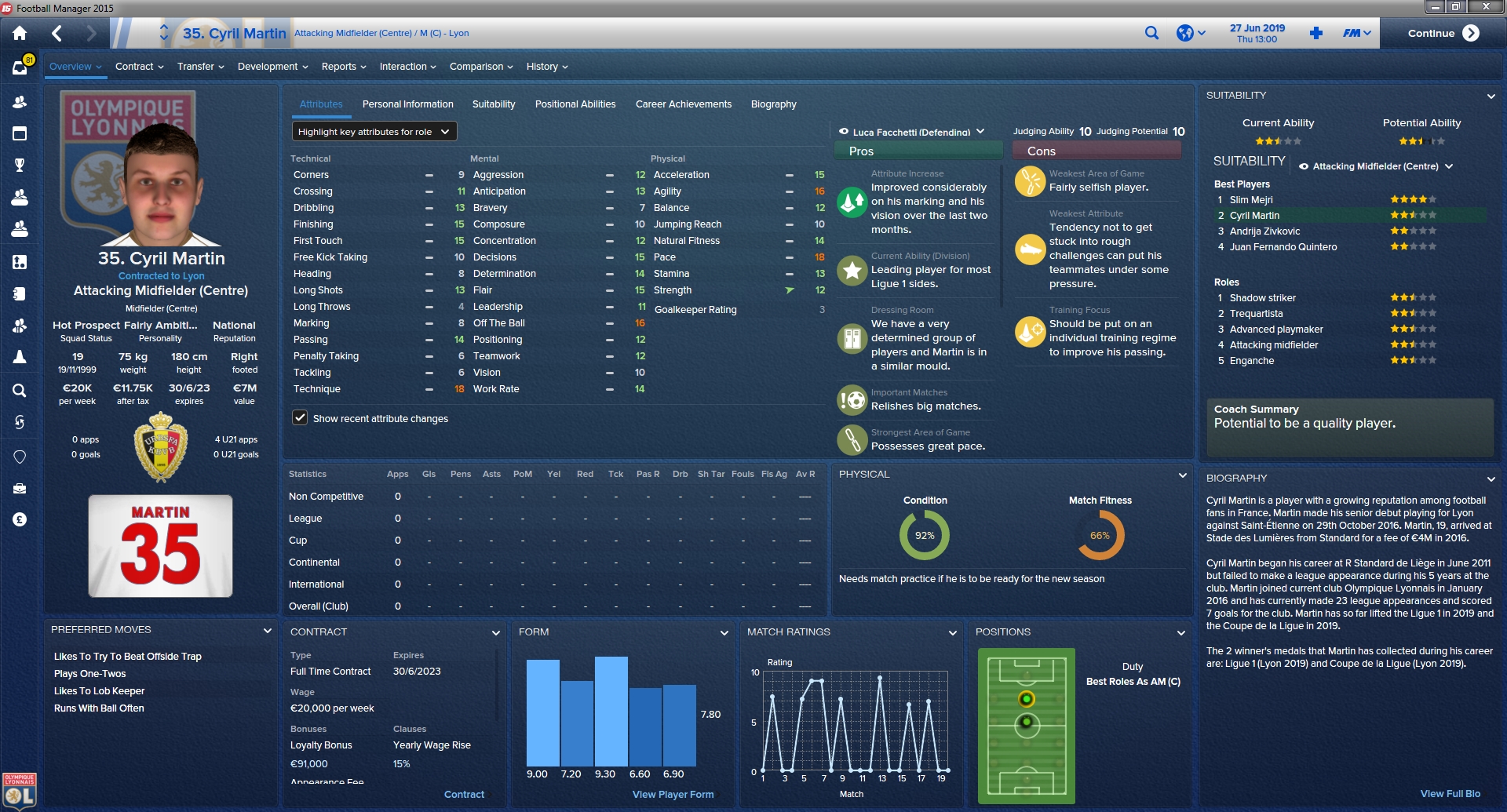Viewport: 1507px width, 812px height.
Task: Open the Preferred Moves panel chevron
Action: 268,631
